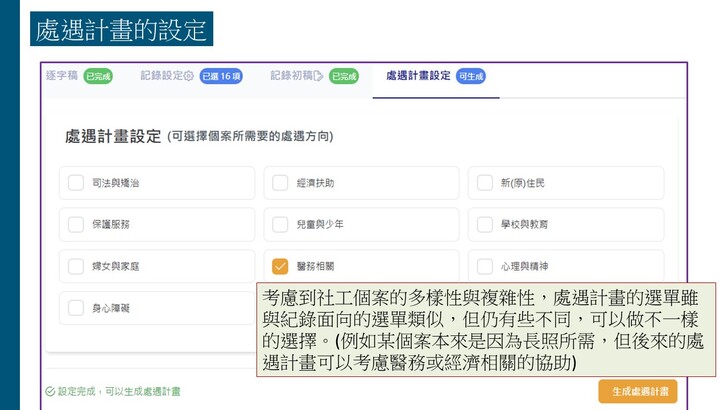Uncheck the 醫務相關 checkbox
The width and height of the screenshot is (728, 410).
(280, 266)
